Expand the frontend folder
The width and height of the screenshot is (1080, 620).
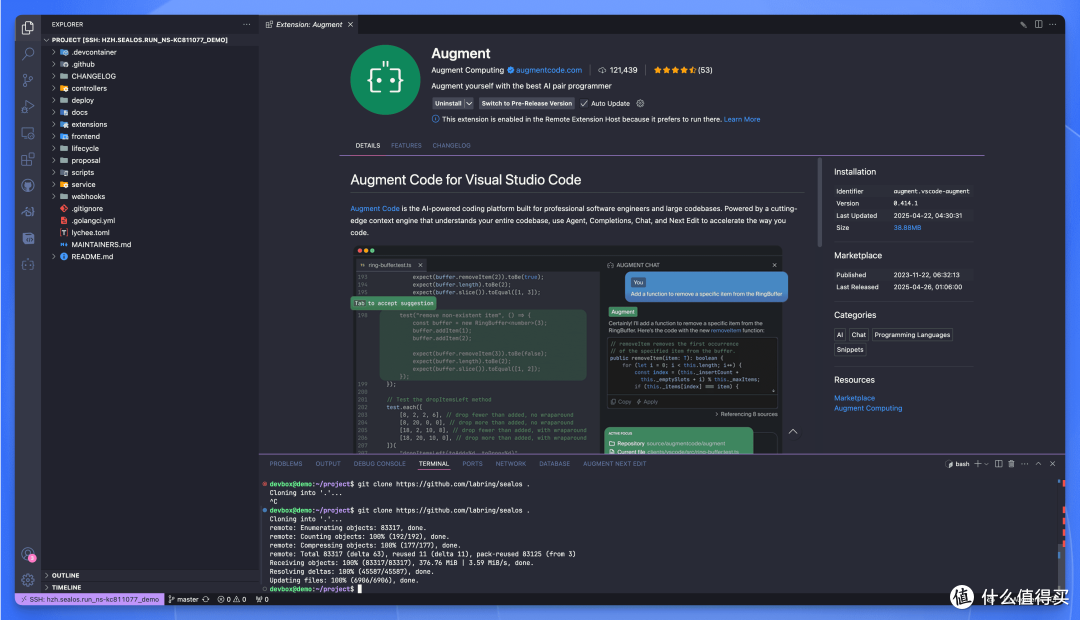point(85,136)
